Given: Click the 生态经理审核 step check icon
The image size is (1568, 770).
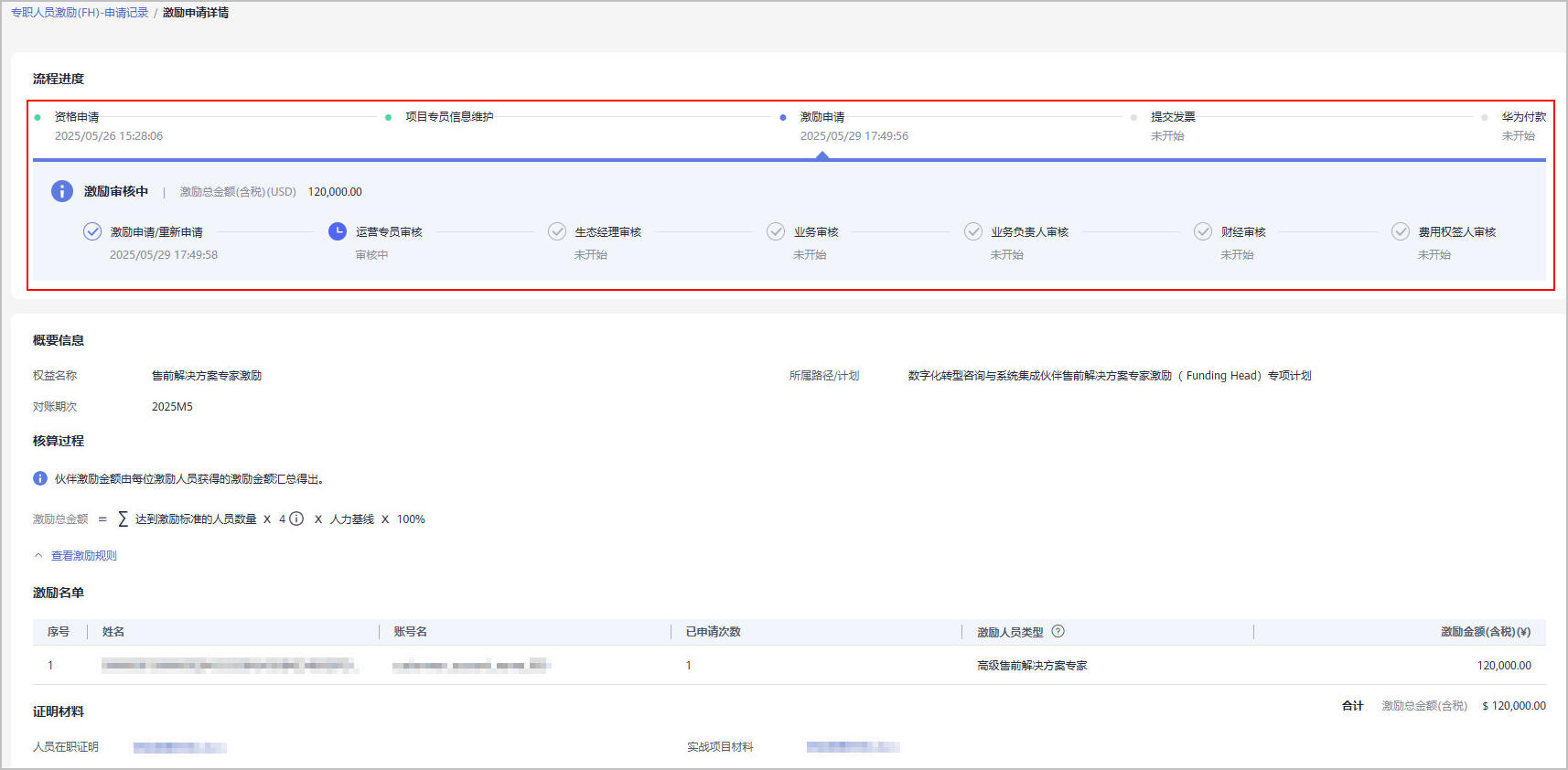Looking at the screenshot, I should click(x=556, y=231).
